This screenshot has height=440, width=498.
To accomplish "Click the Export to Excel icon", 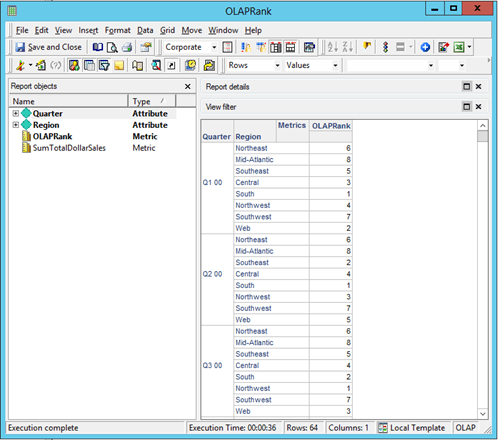I will tap(459, 47).
